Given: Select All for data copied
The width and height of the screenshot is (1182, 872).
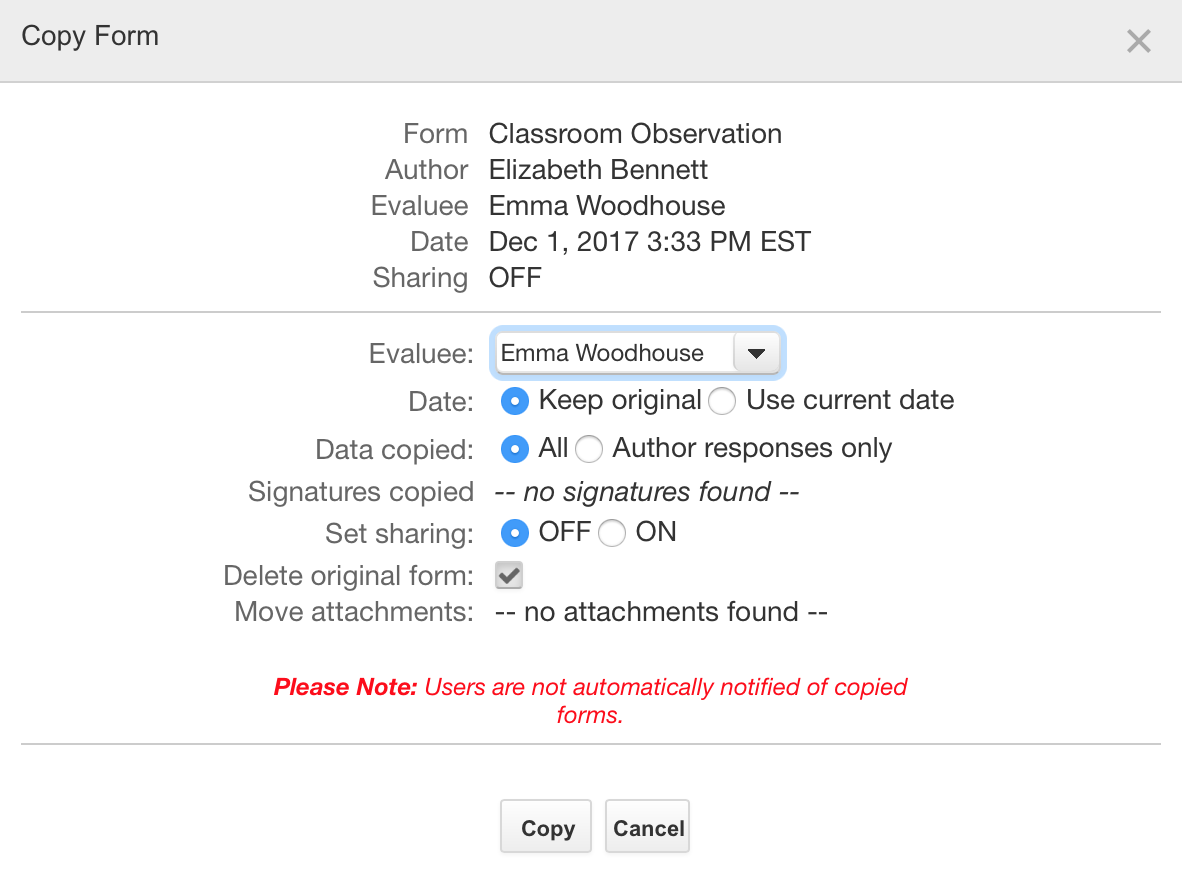Looking at the screenshot, I should [x=514, y=449].
